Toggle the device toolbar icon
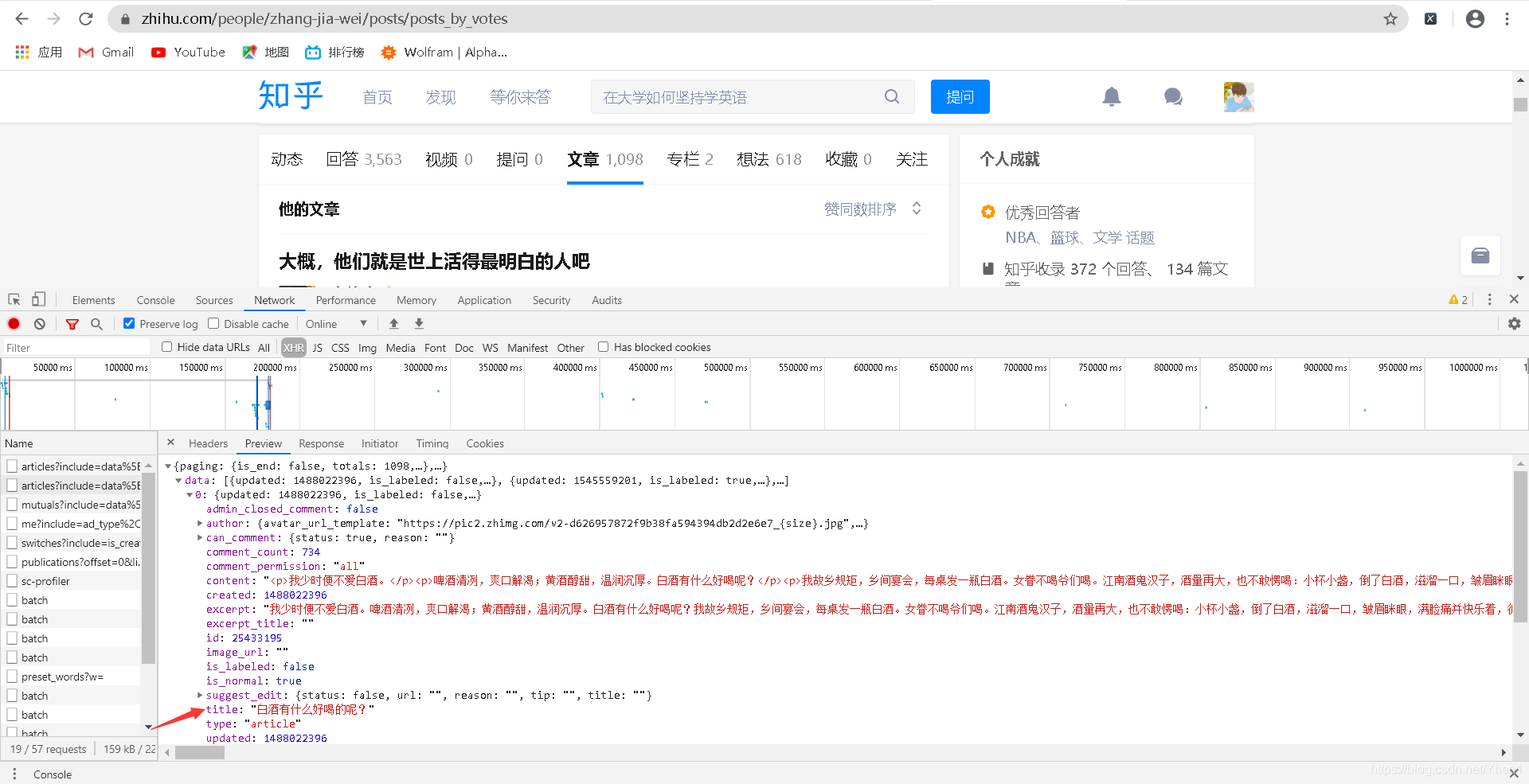 (38, 299)
